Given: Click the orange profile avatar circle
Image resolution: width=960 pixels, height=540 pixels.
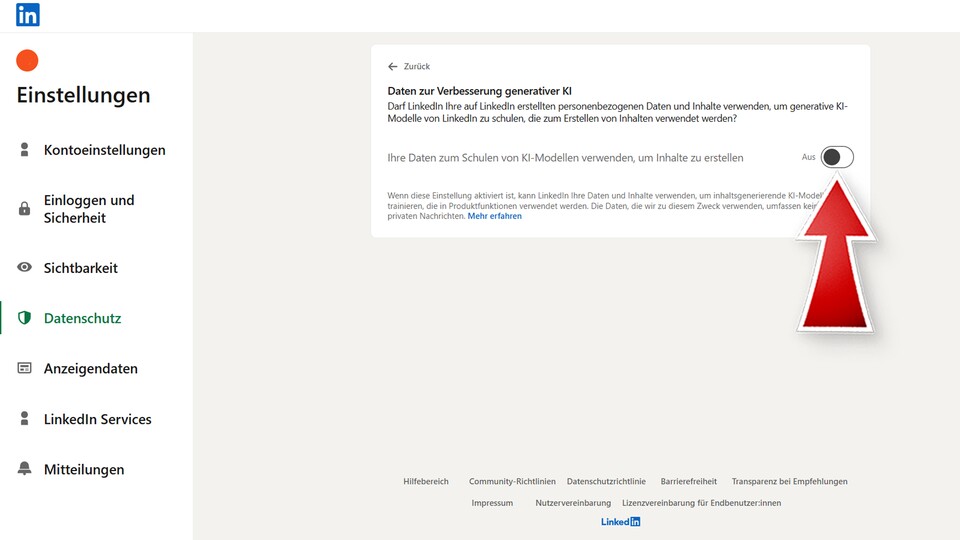Looking at the screenshot, I should (28, 61).
